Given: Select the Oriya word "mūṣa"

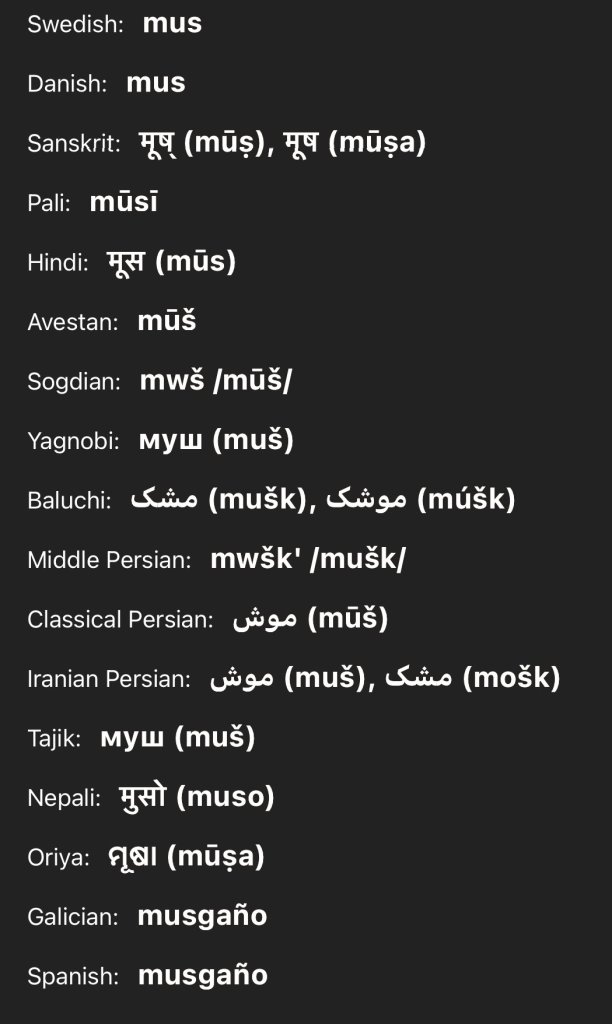Looking at the screenshot, I should [x=133, y=857].
